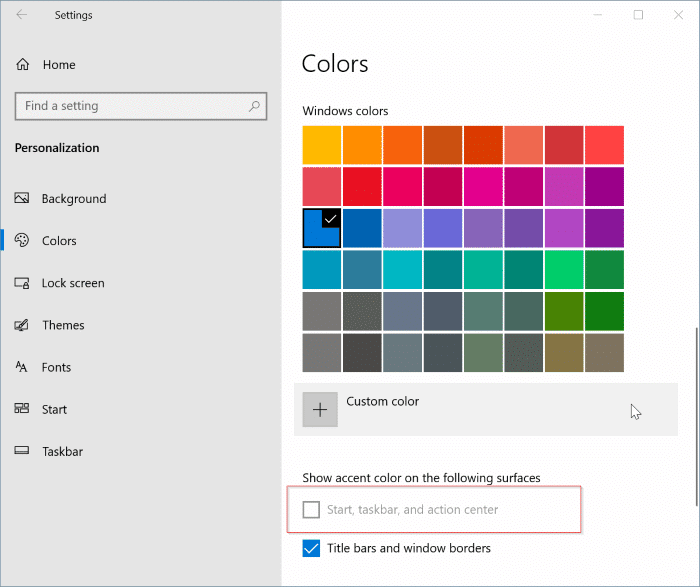Click the search magnifier icon

click(255, 106)
